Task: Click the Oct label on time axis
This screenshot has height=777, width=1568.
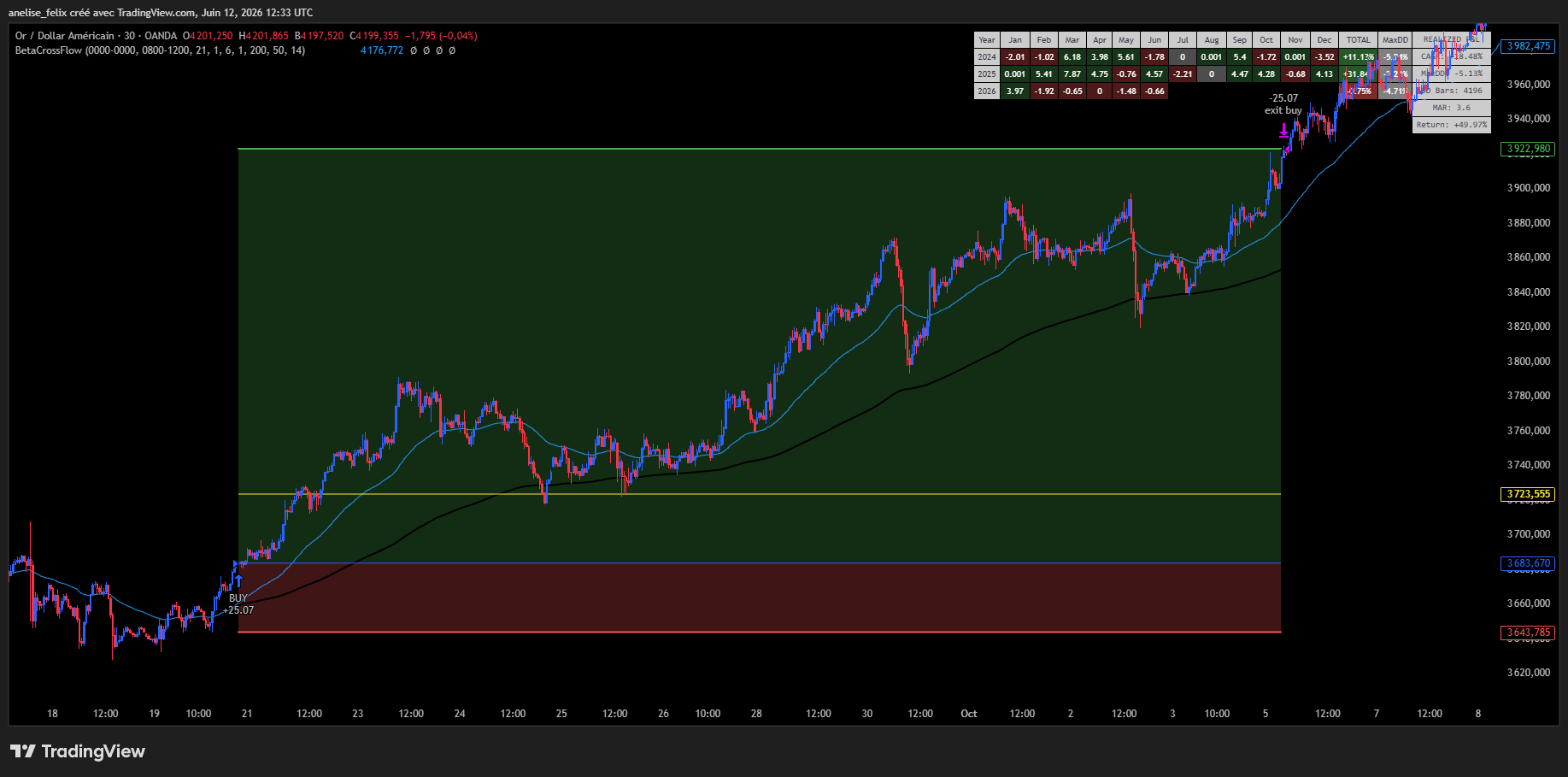Action: point(969,714)
